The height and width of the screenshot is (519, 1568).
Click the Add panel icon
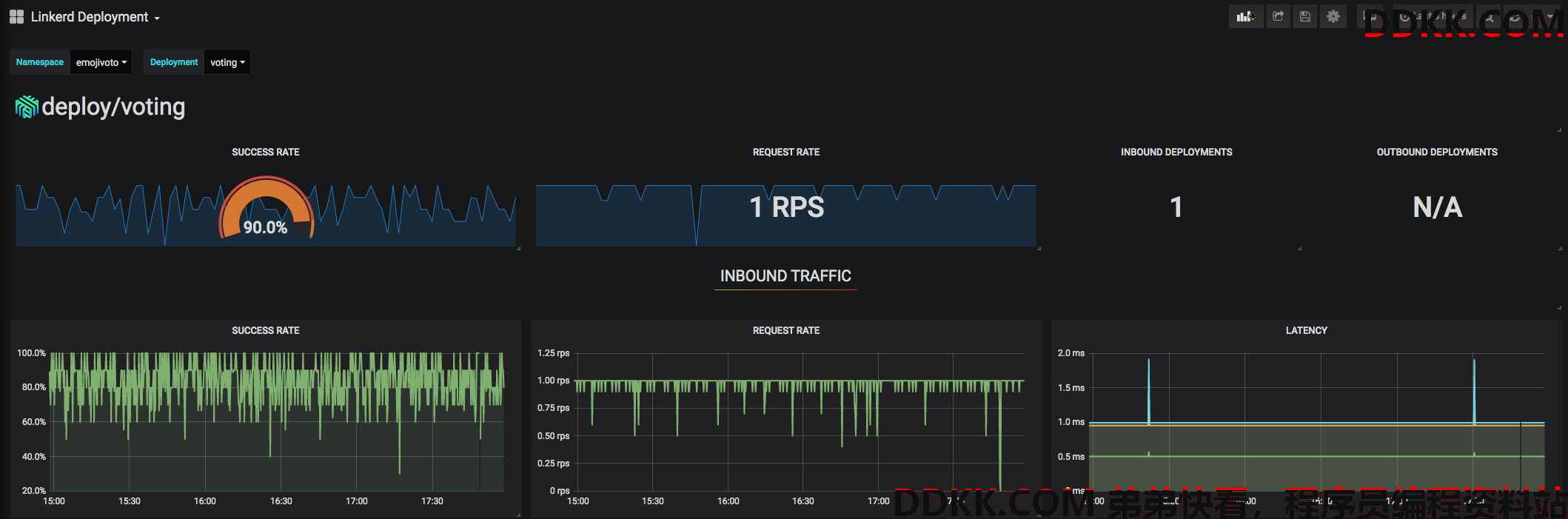[x=1246, y=16]
